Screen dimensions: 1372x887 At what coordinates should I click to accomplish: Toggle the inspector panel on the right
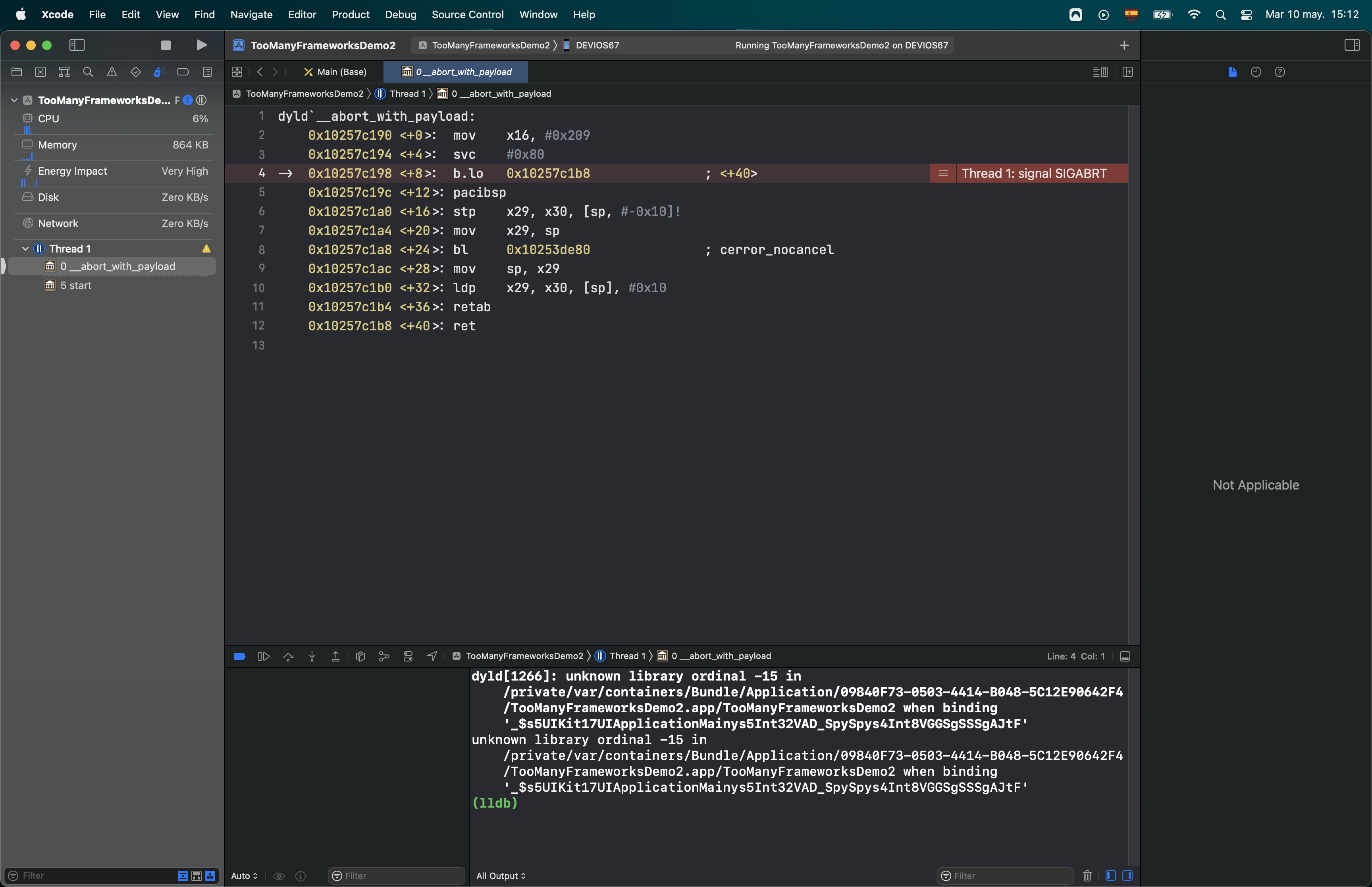(1352, 45)
